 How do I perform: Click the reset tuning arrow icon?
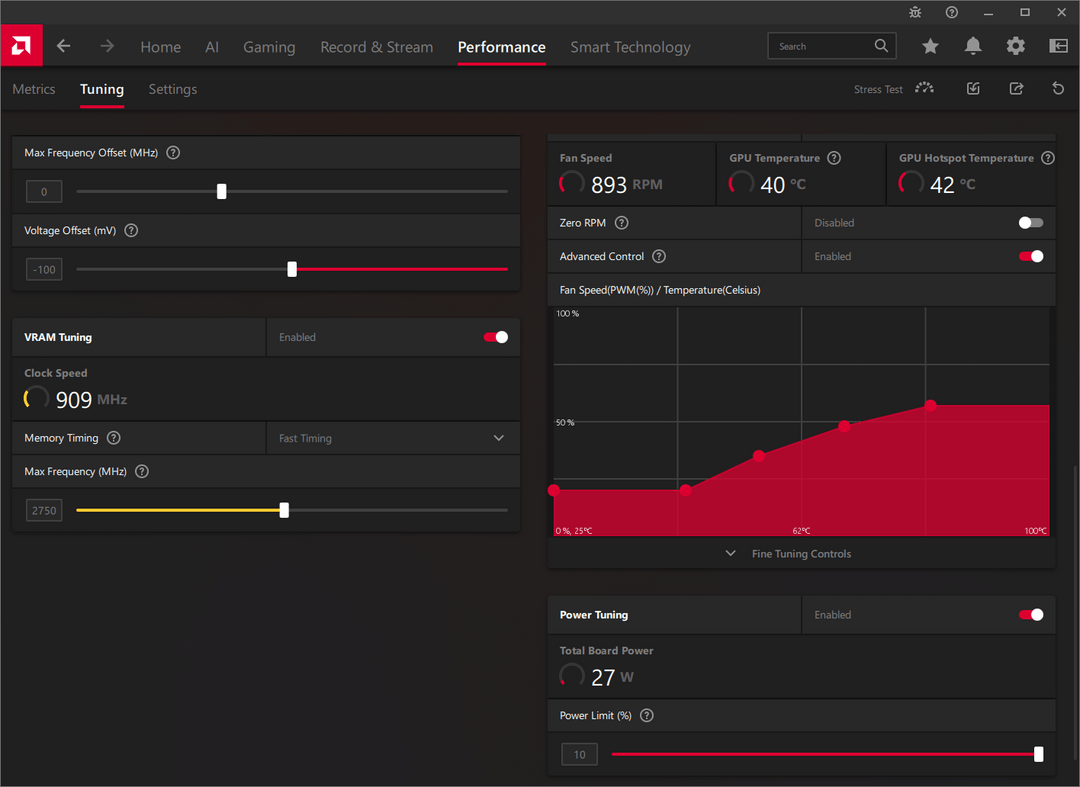(x=1058, y=89)
